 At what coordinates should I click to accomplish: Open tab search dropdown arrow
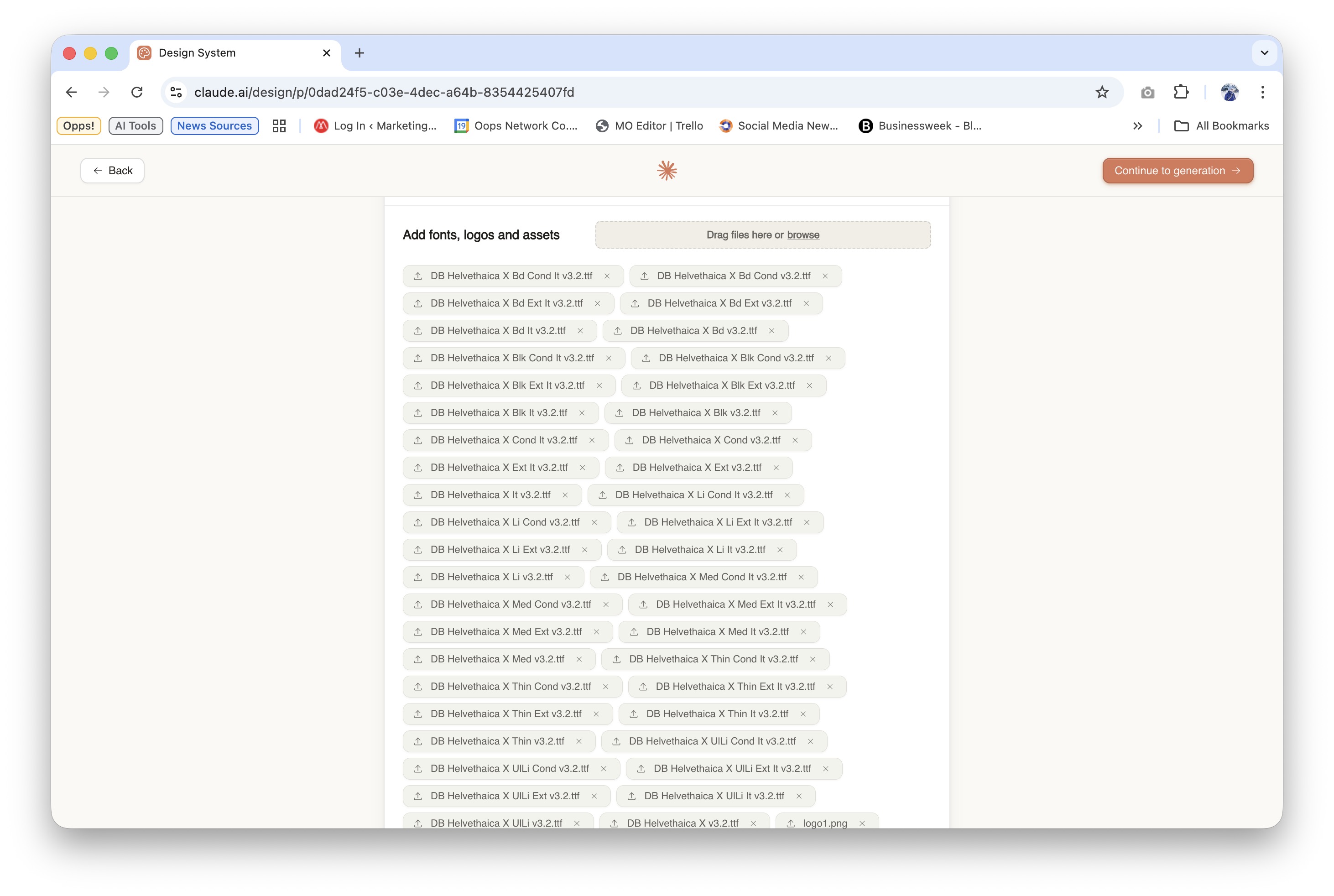(1264, 52)
